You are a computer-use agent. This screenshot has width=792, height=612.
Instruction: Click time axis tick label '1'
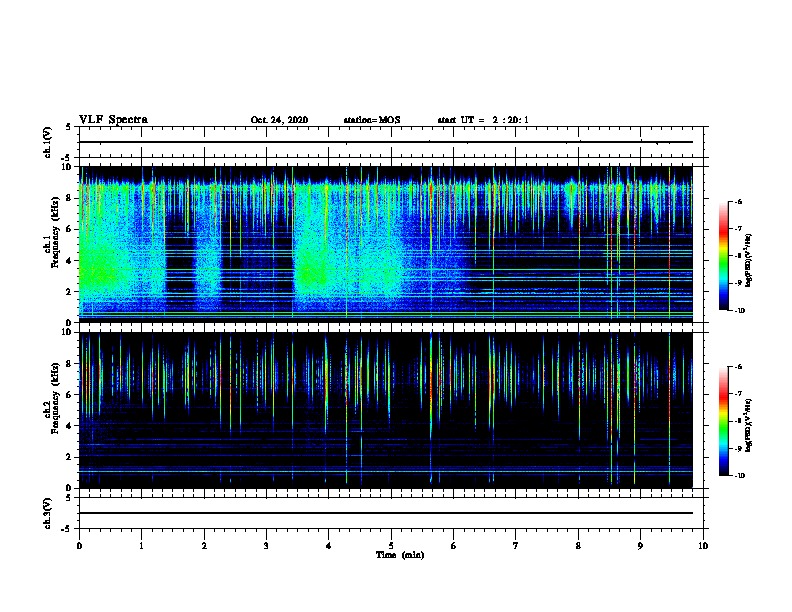pos(141,546)
